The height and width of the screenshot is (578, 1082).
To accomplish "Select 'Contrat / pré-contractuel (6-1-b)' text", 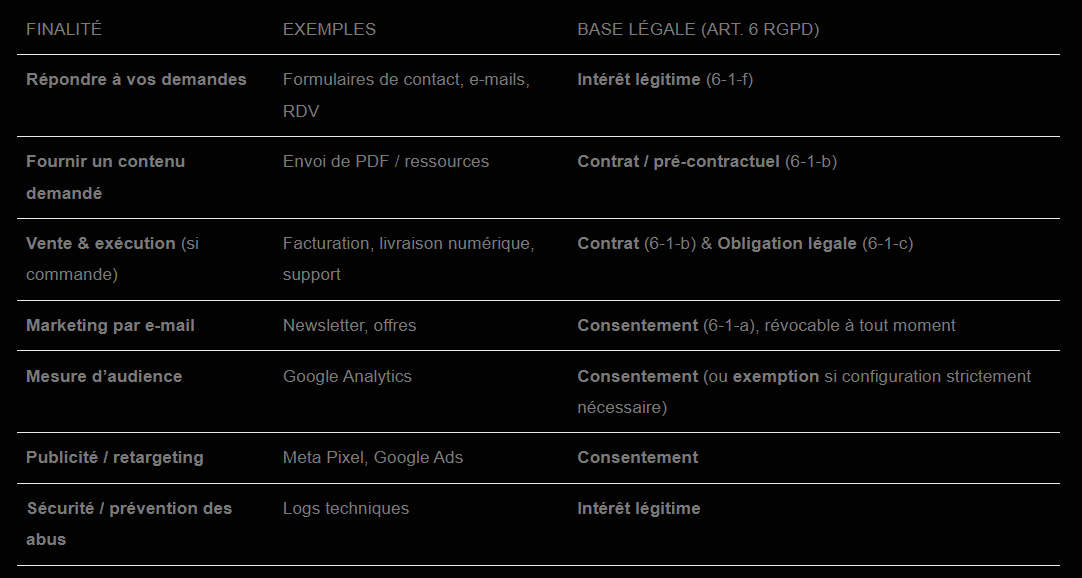I will [x=707, y=161].
